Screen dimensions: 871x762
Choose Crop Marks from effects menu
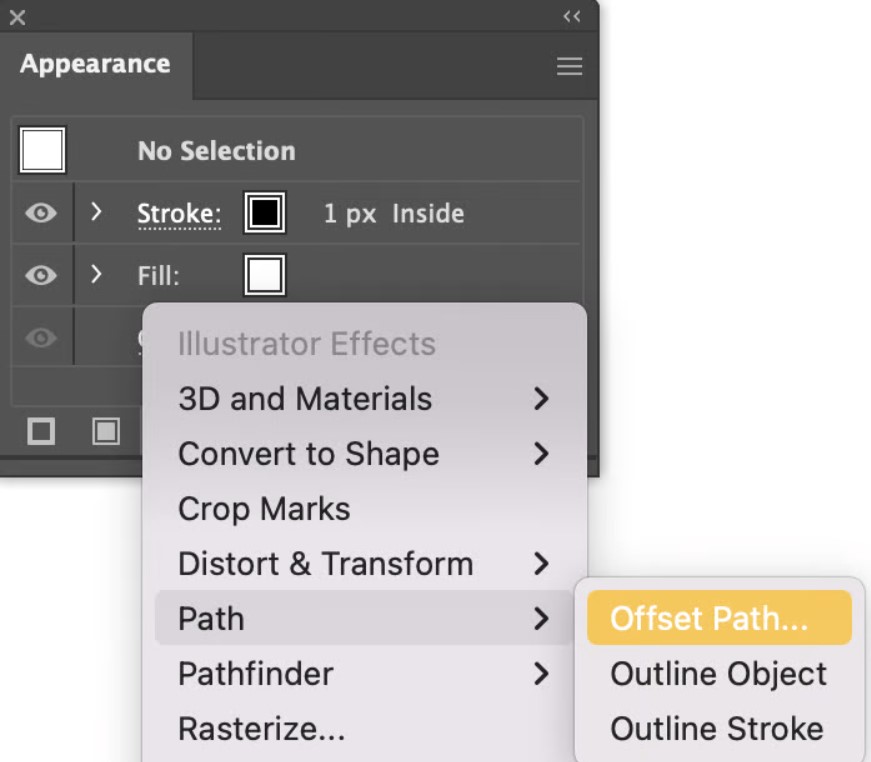click(x=364, y=508)
